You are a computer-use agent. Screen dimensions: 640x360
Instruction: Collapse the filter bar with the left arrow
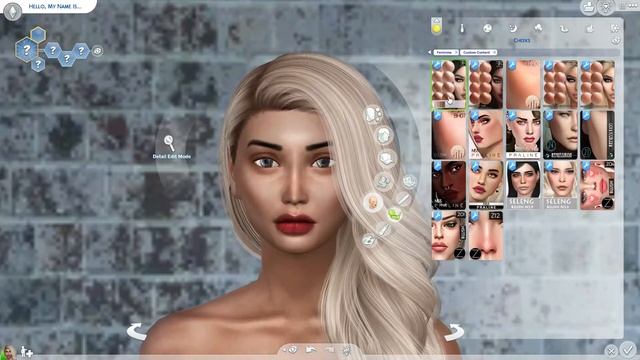click(429, 52)
